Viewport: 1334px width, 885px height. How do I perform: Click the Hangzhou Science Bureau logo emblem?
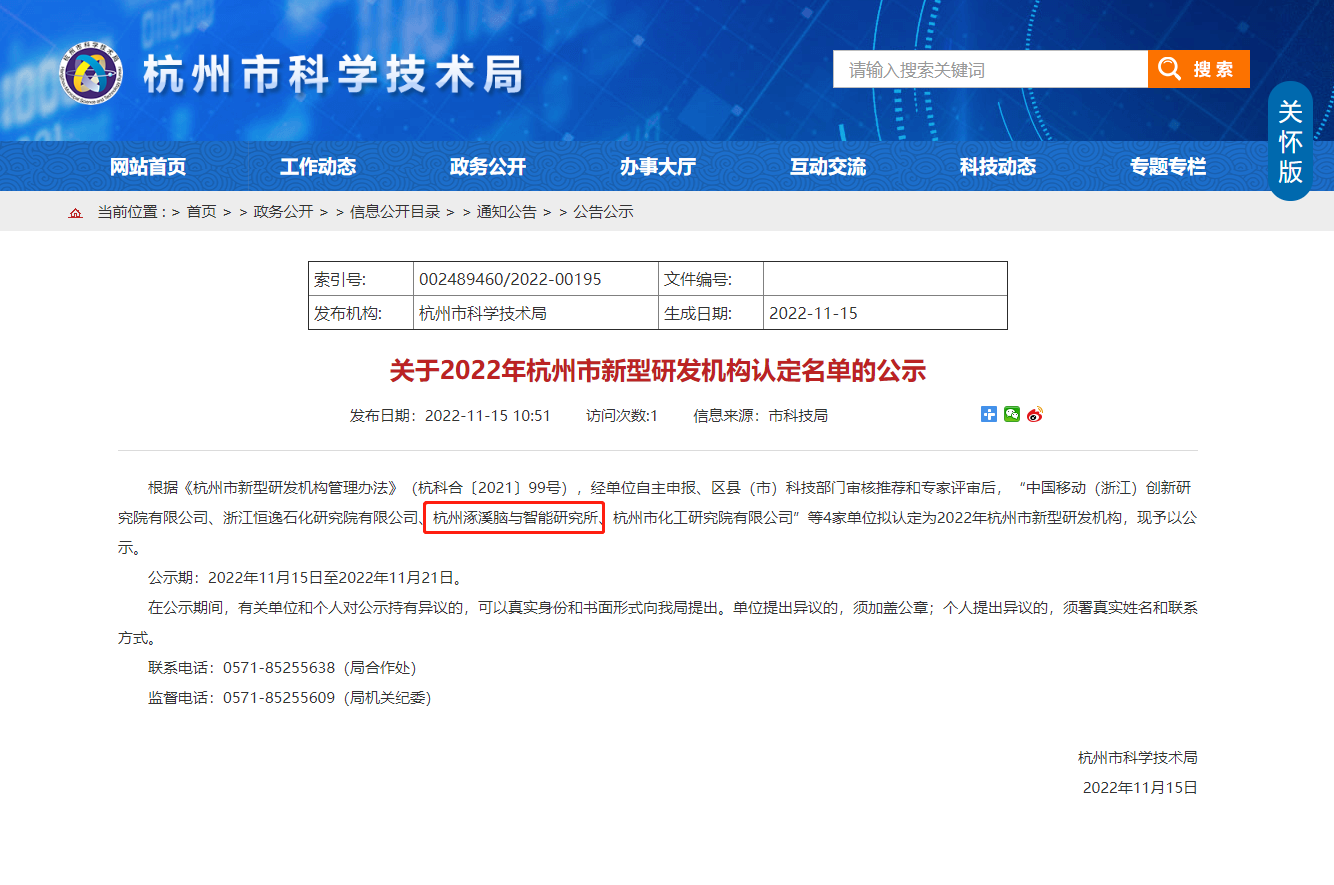93,72
